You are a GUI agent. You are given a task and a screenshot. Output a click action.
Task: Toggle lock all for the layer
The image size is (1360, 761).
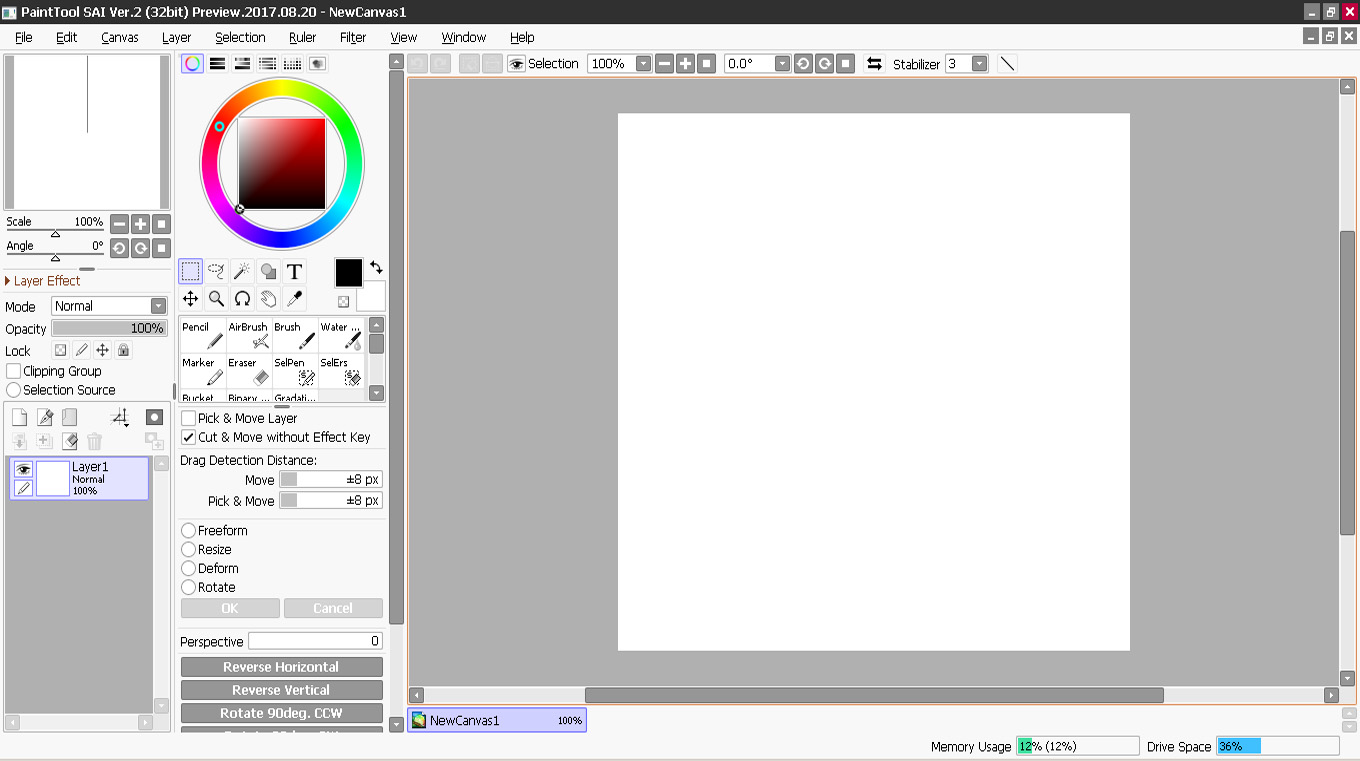[x=123, y=351]
